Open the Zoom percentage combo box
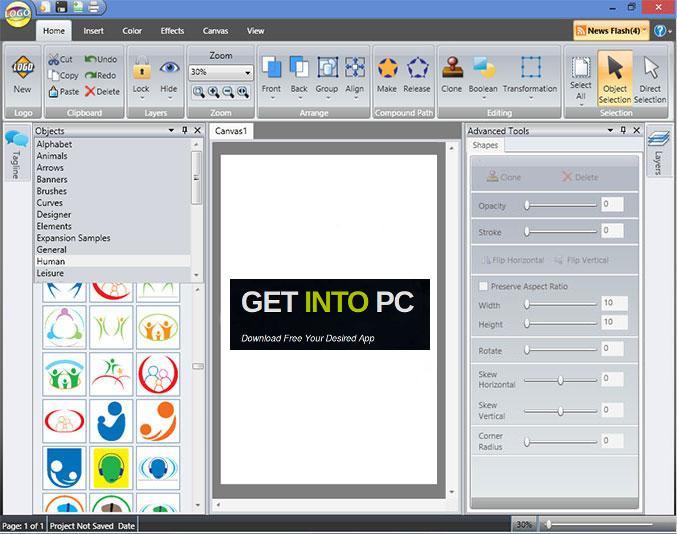 tap(221, 72)
